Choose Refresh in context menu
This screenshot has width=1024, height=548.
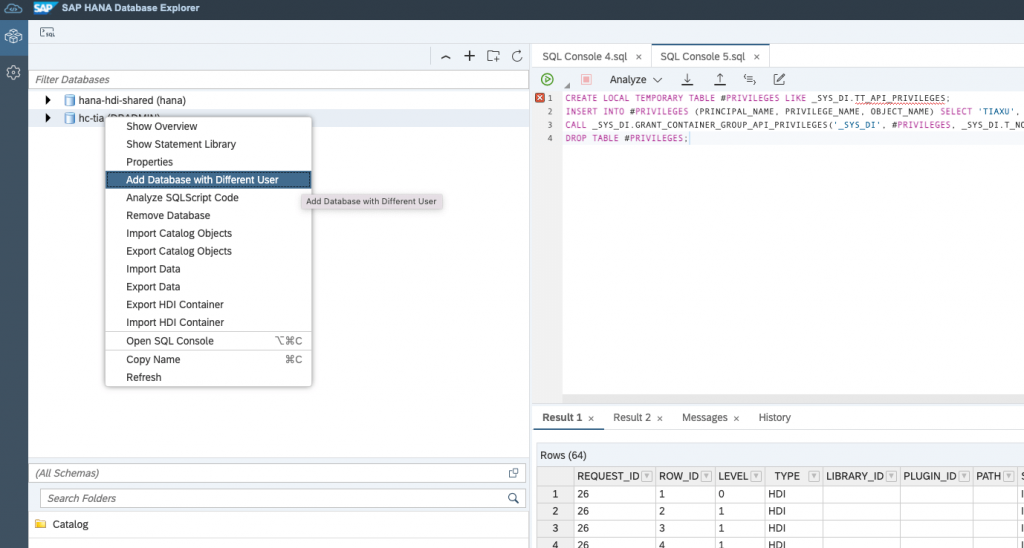(208, 377)
